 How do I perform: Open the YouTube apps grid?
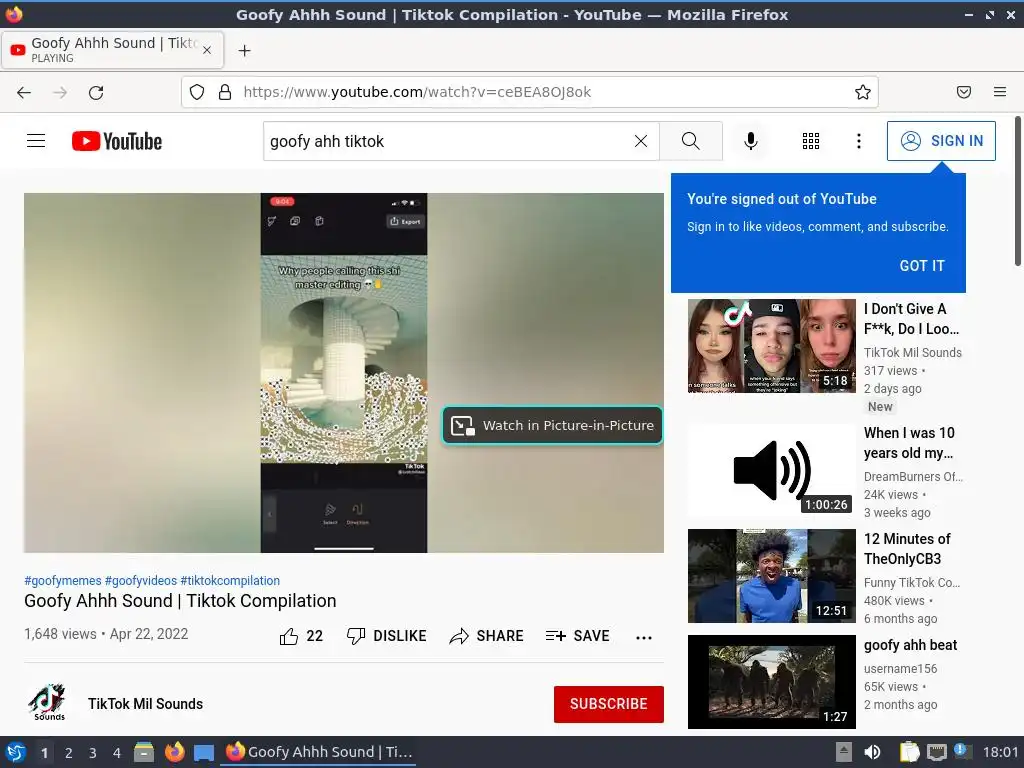point(810,141)
